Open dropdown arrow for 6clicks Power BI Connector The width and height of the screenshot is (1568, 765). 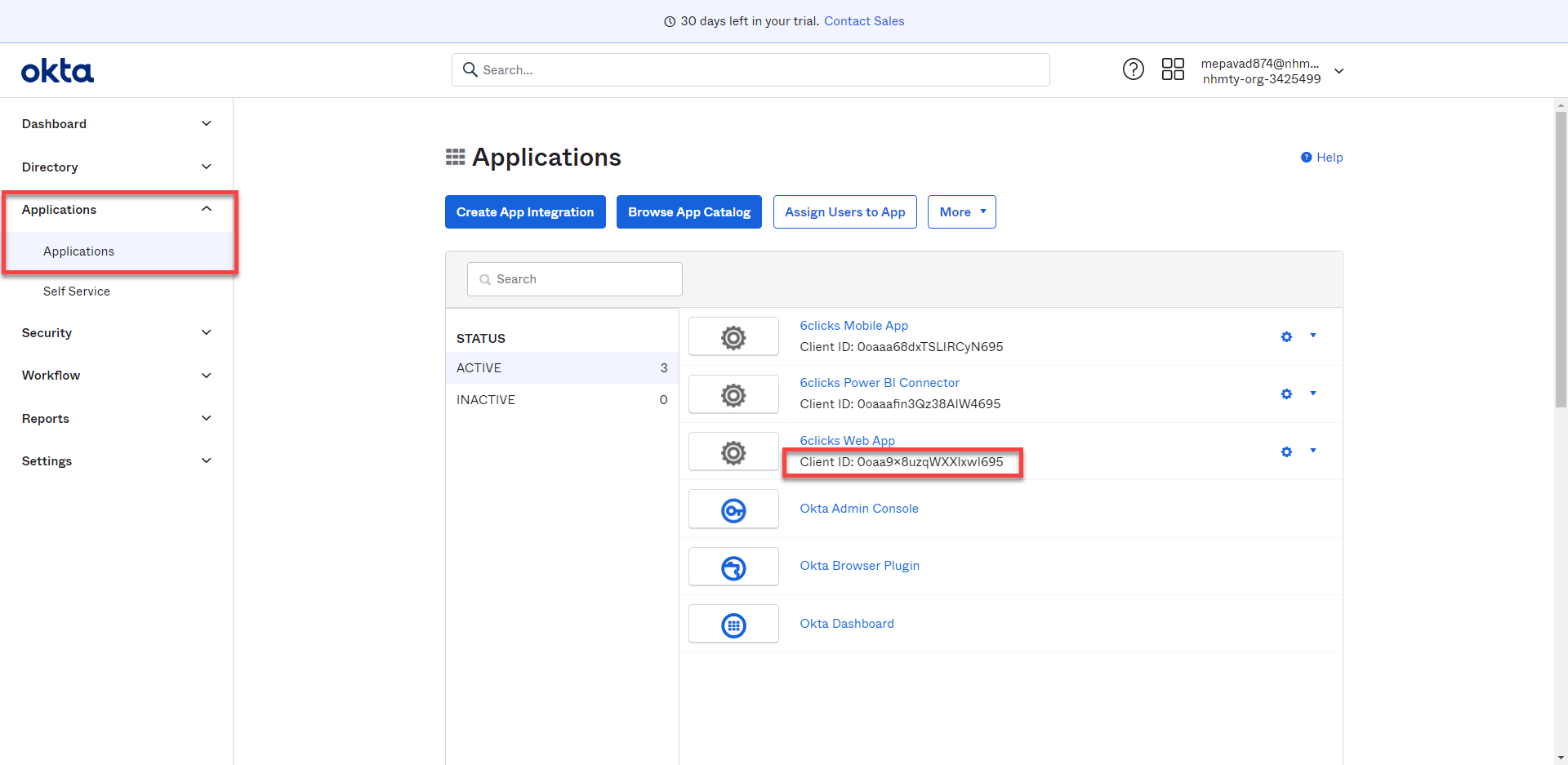point(1313,394)
